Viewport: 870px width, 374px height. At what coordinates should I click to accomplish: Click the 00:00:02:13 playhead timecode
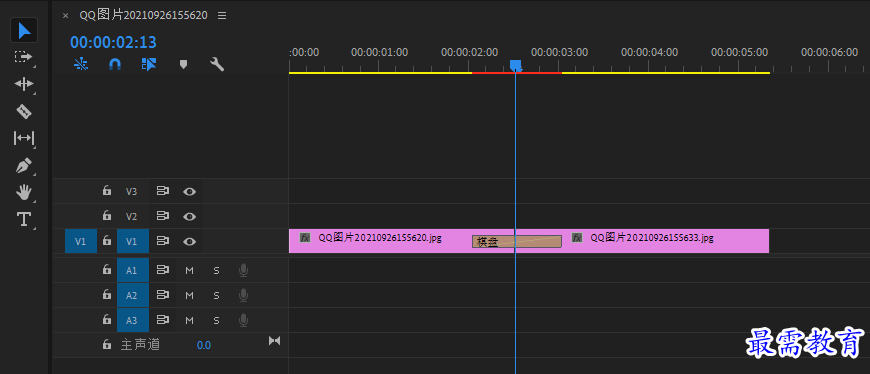(x=113, y=42)
